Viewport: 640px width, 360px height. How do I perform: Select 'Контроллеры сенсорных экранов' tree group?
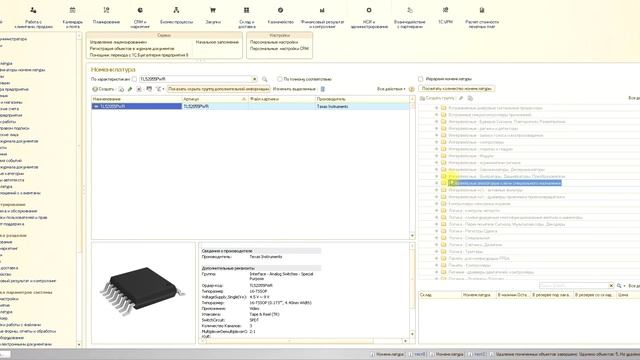[479, 204]
